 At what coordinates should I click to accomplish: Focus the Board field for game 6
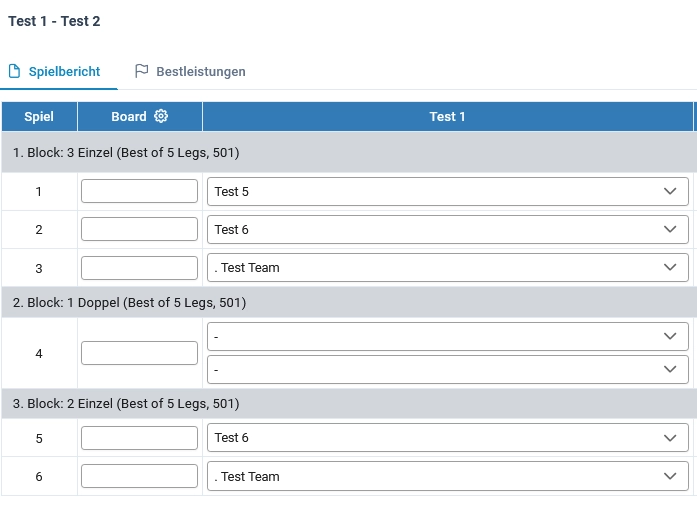click(140, 476)
